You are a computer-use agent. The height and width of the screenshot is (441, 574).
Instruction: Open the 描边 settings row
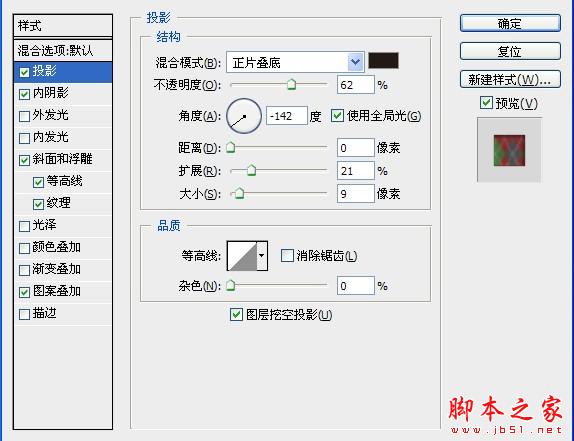(x=63, y=313)
